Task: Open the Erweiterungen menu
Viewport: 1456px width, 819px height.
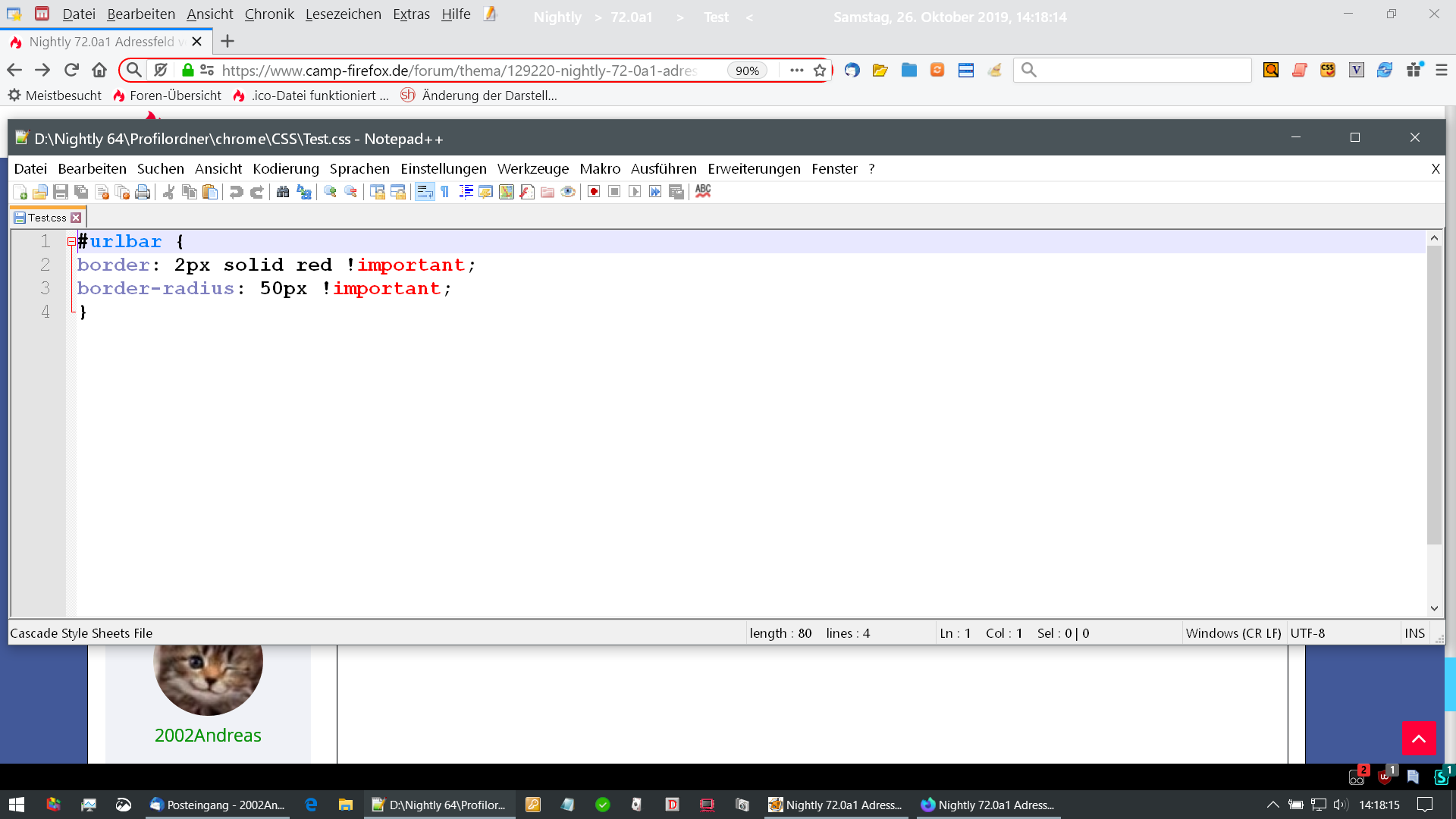Action: point(754,168)
